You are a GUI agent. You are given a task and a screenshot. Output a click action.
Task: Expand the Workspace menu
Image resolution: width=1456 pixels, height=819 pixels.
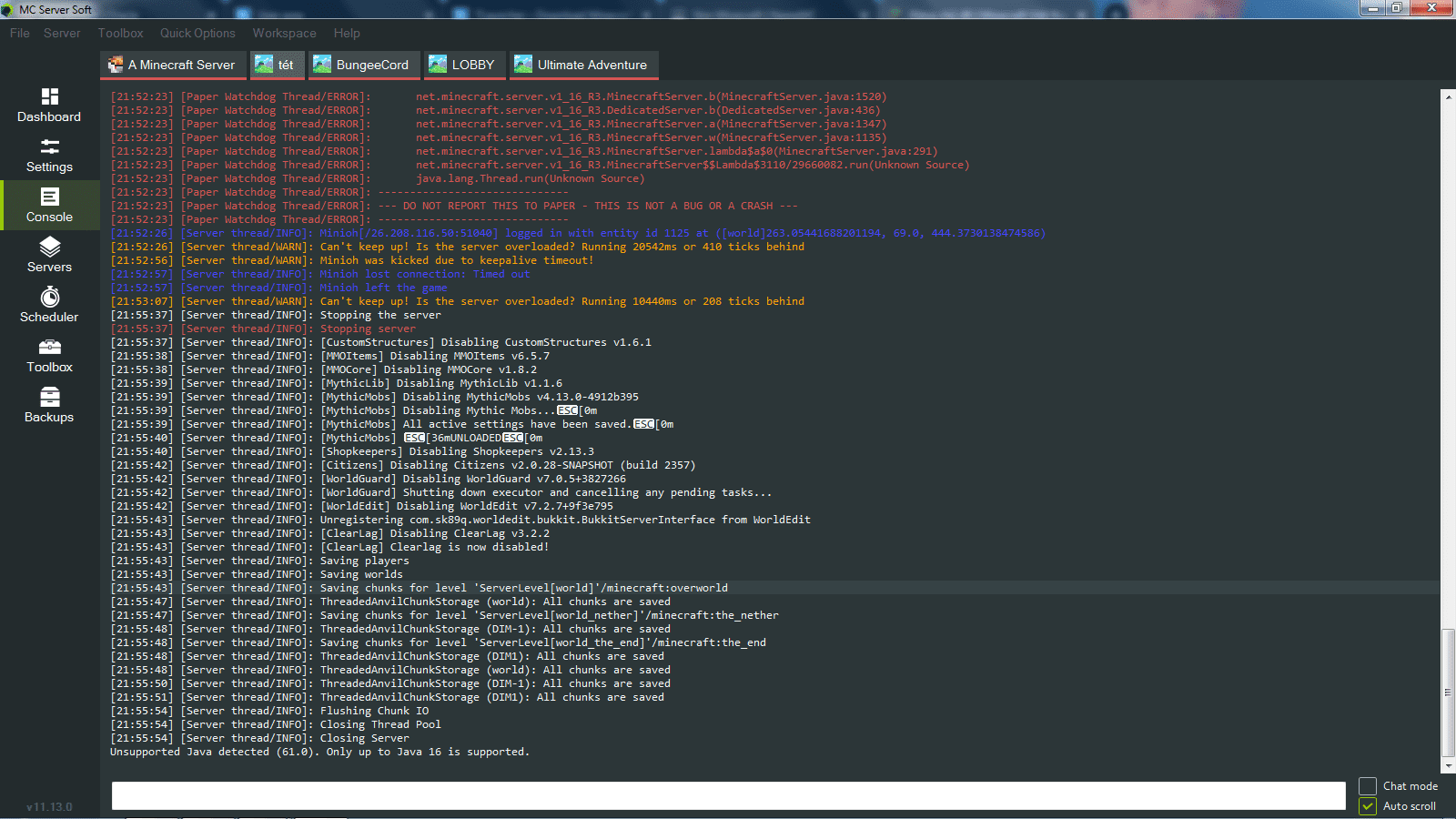[284, 33]
